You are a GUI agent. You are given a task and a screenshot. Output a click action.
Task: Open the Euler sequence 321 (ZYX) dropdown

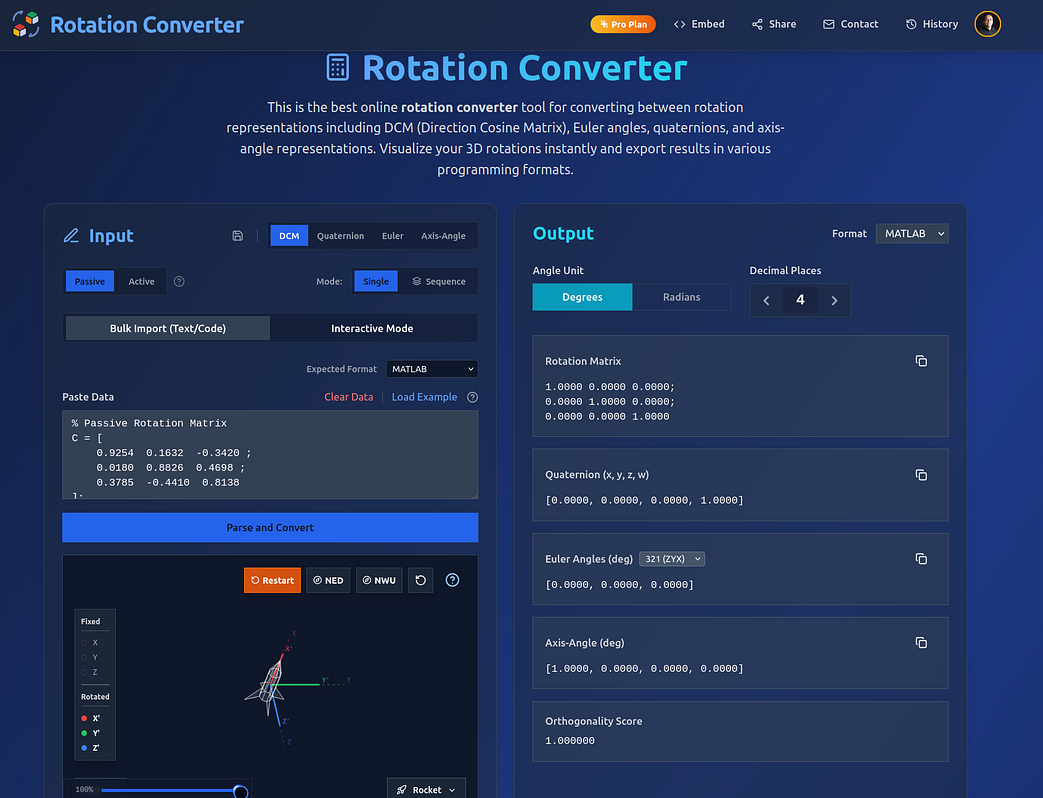pyautogui.click(x=674, y=559)
